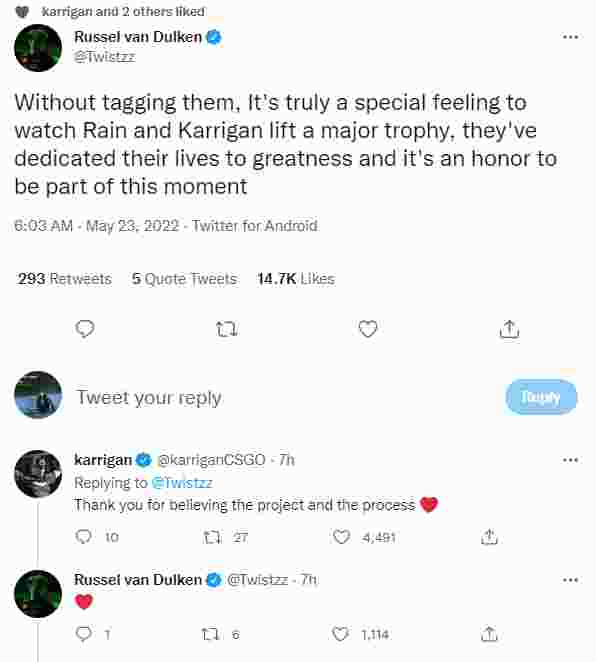
Task: Like the main tweet with the heart icon
Action: [x=368, y=329]
